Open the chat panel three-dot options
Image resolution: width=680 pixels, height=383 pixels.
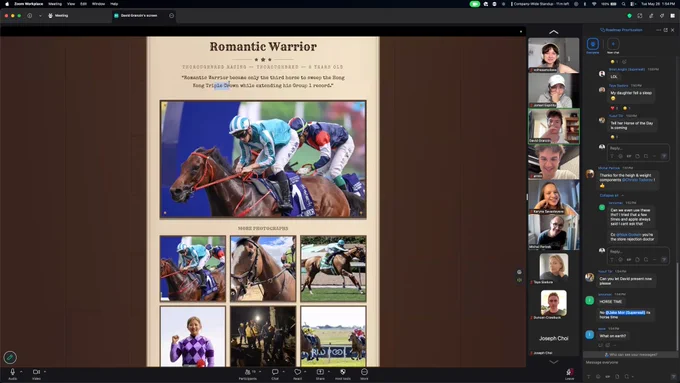pyautogui.click(x=658, y=30)
